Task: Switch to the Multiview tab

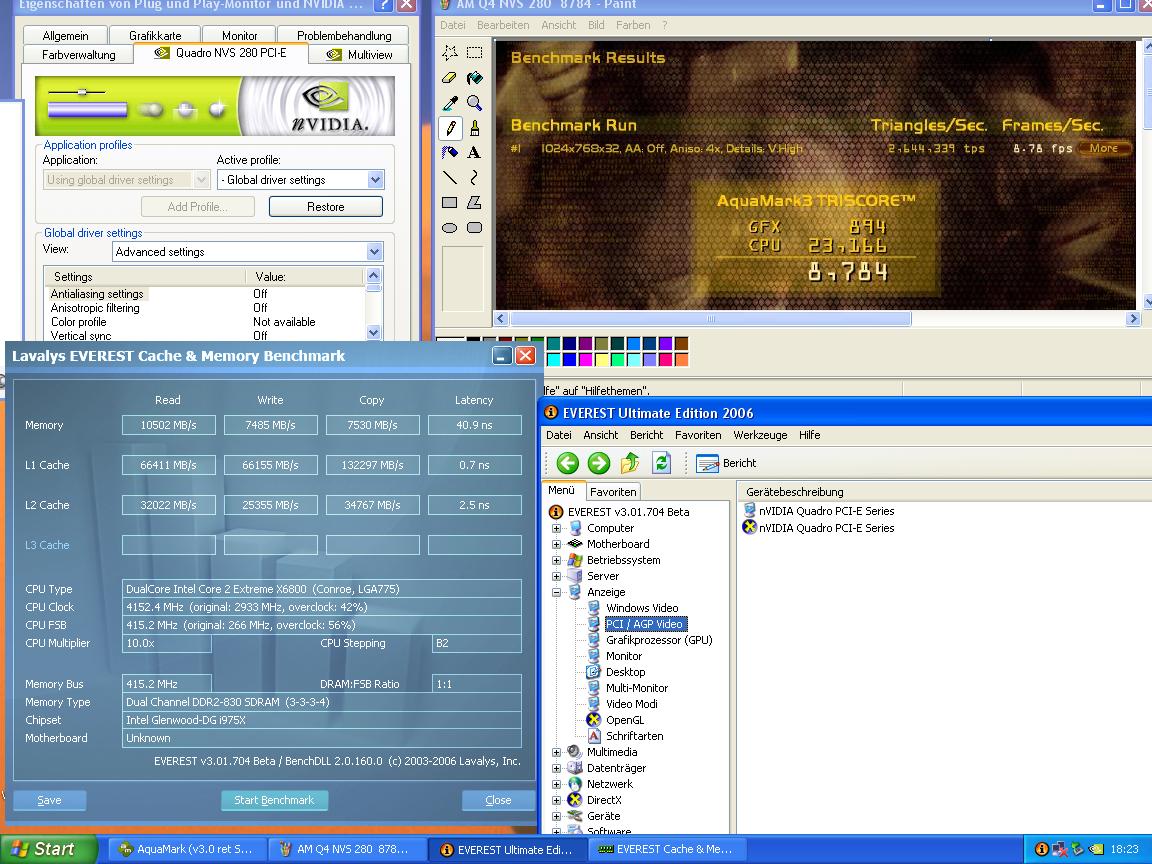Action: point(360,54)
